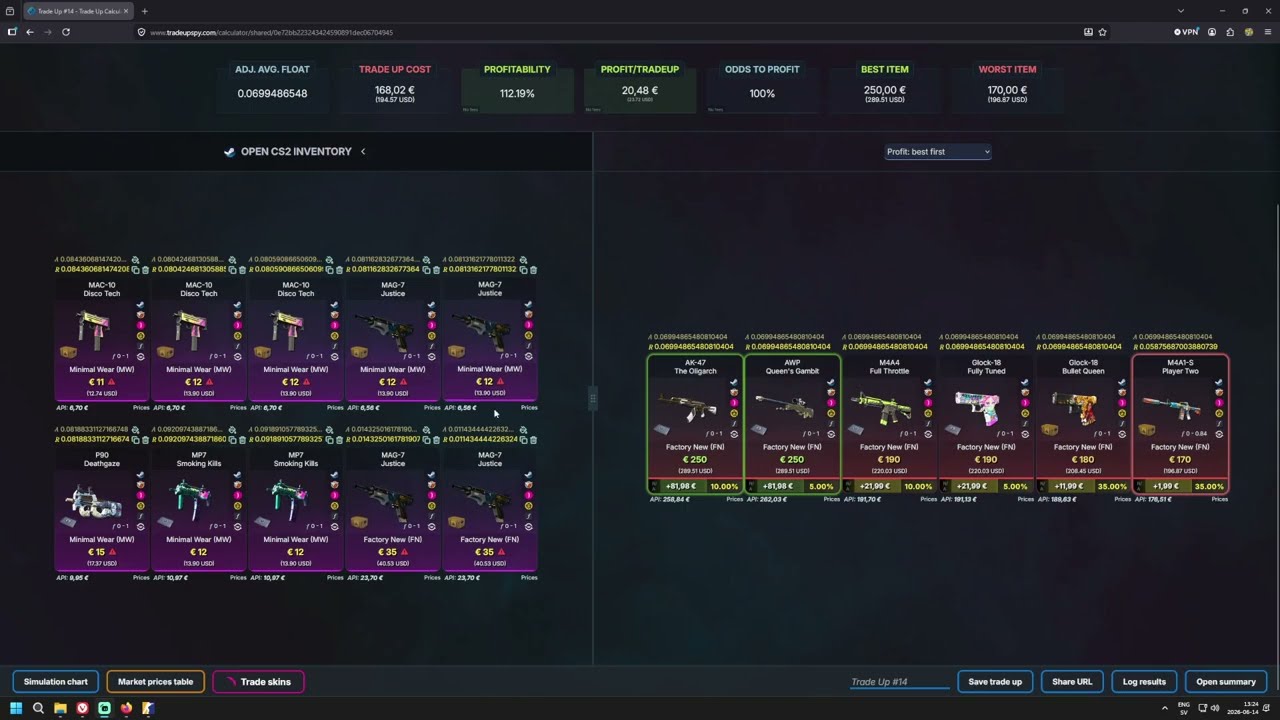Screen dimensions: 1280x720
Task: Copy the float value of the P90 Deathgaze
Action: (x=135, y=439)
